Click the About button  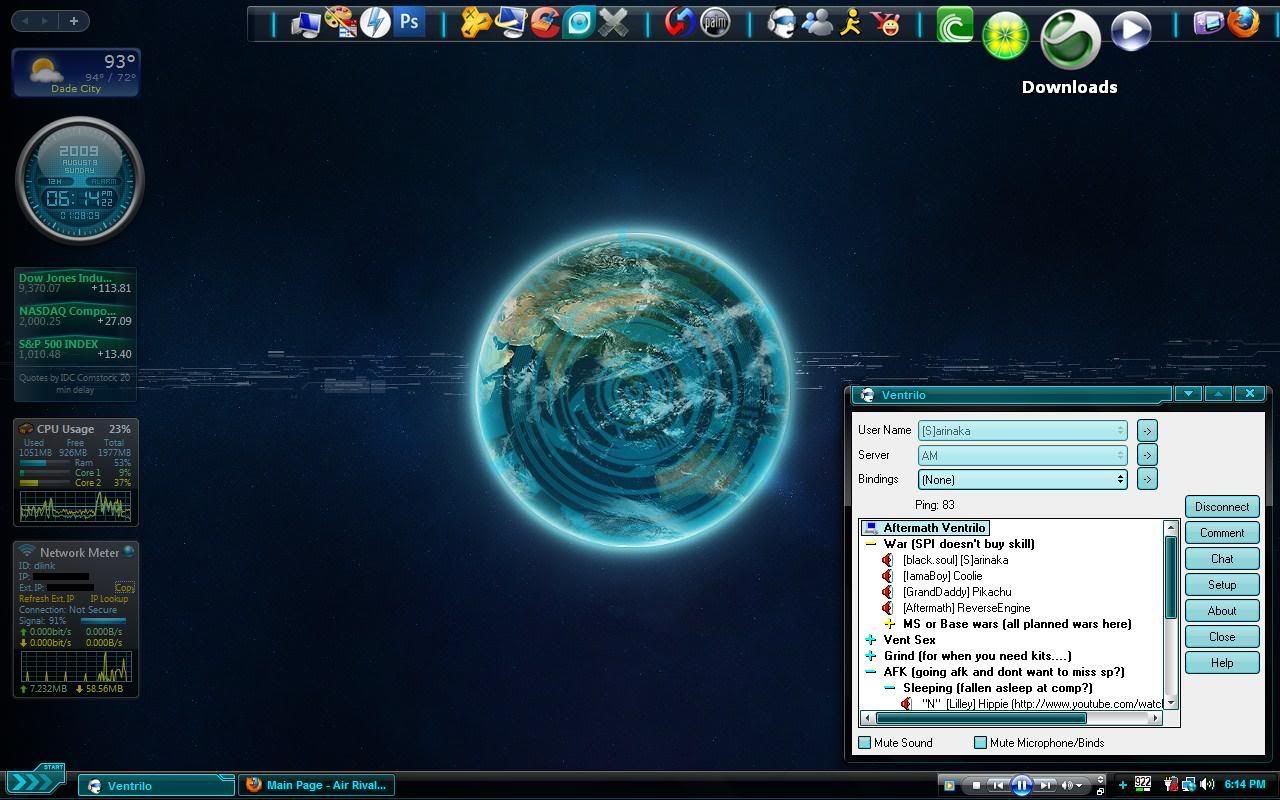click(x=1222, y=611)
